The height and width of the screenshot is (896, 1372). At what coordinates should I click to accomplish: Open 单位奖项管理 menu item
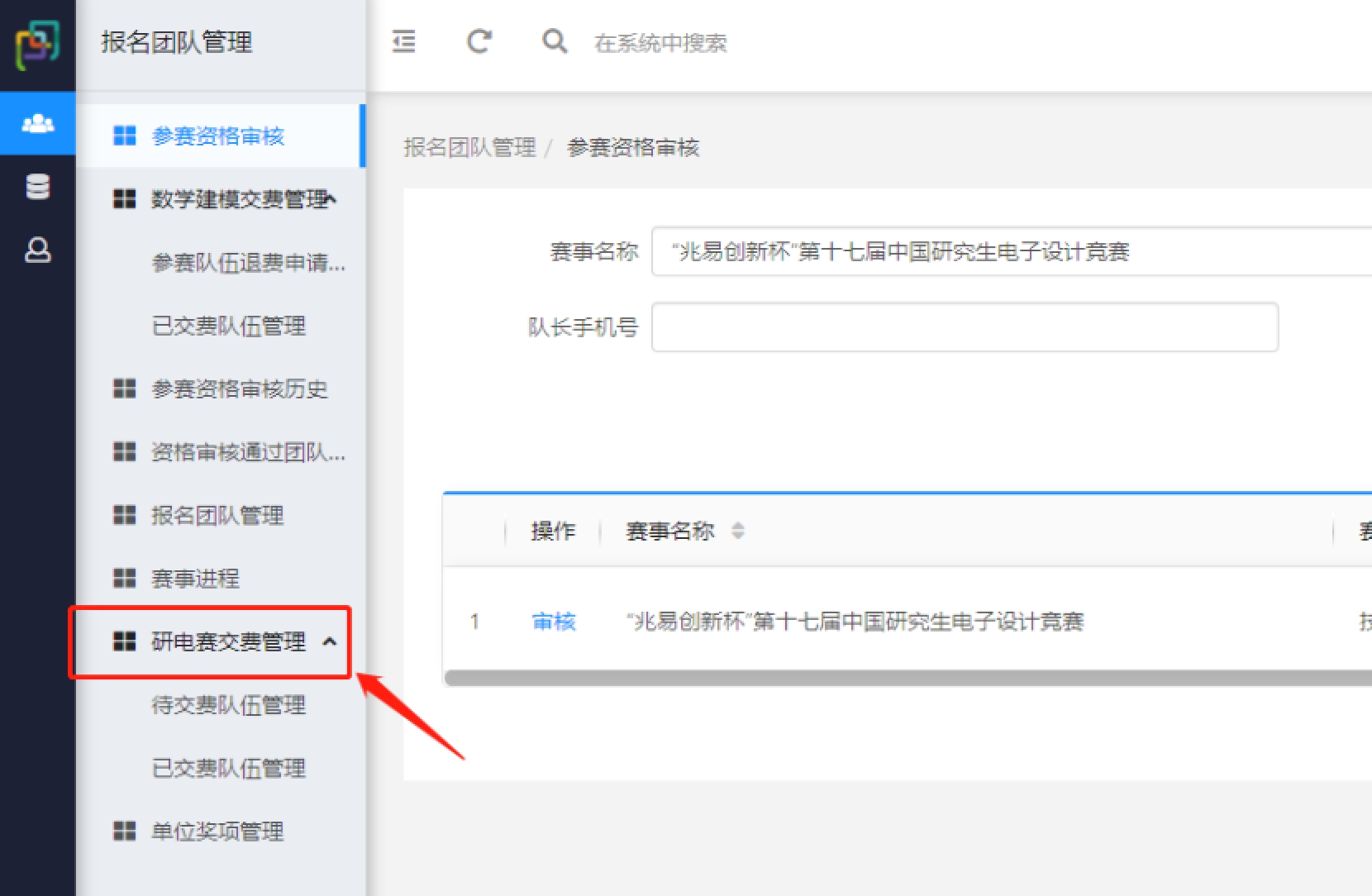217,831
